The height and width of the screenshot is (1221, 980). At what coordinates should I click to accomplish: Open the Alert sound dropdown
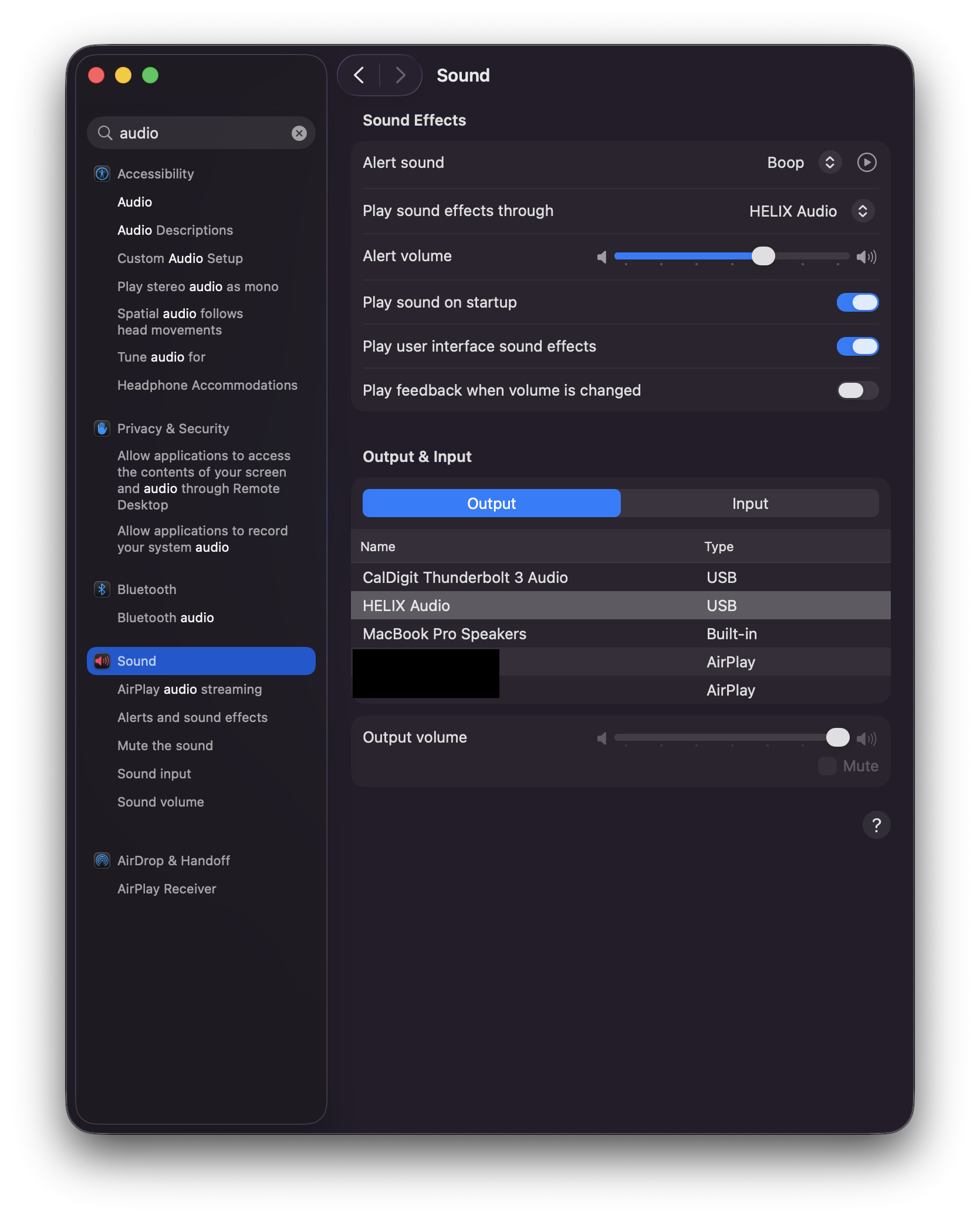(x=830, y=163)
